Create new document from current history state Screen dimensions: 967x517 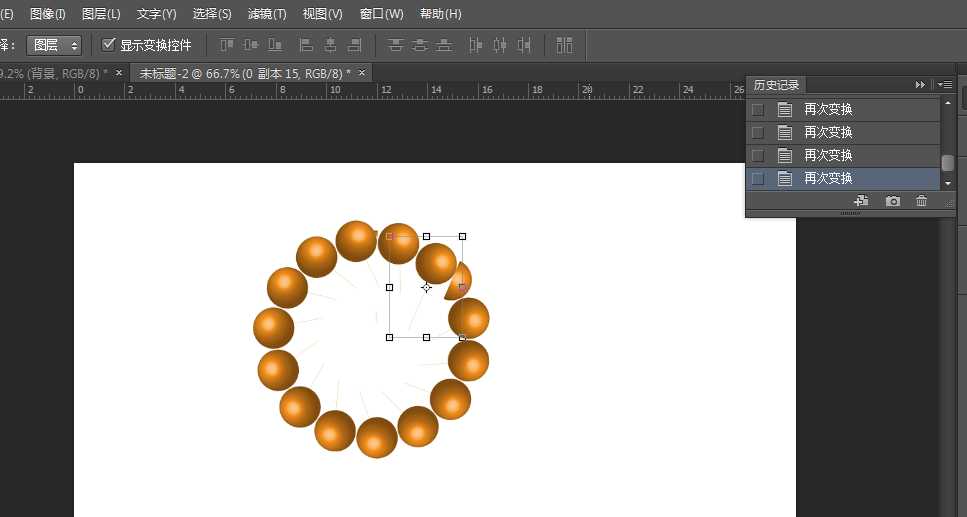tap(860, 201)
